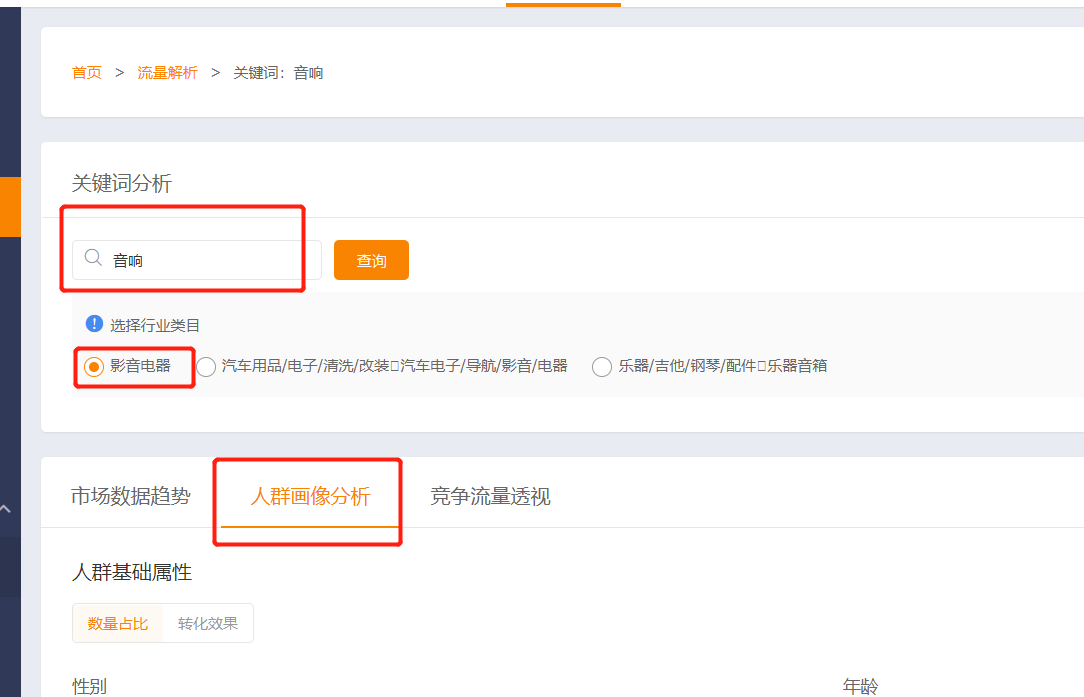Select the 转化效果 segment button
Image resolution: width=1084 pixels, height=697 pixels.
[208, 623]
